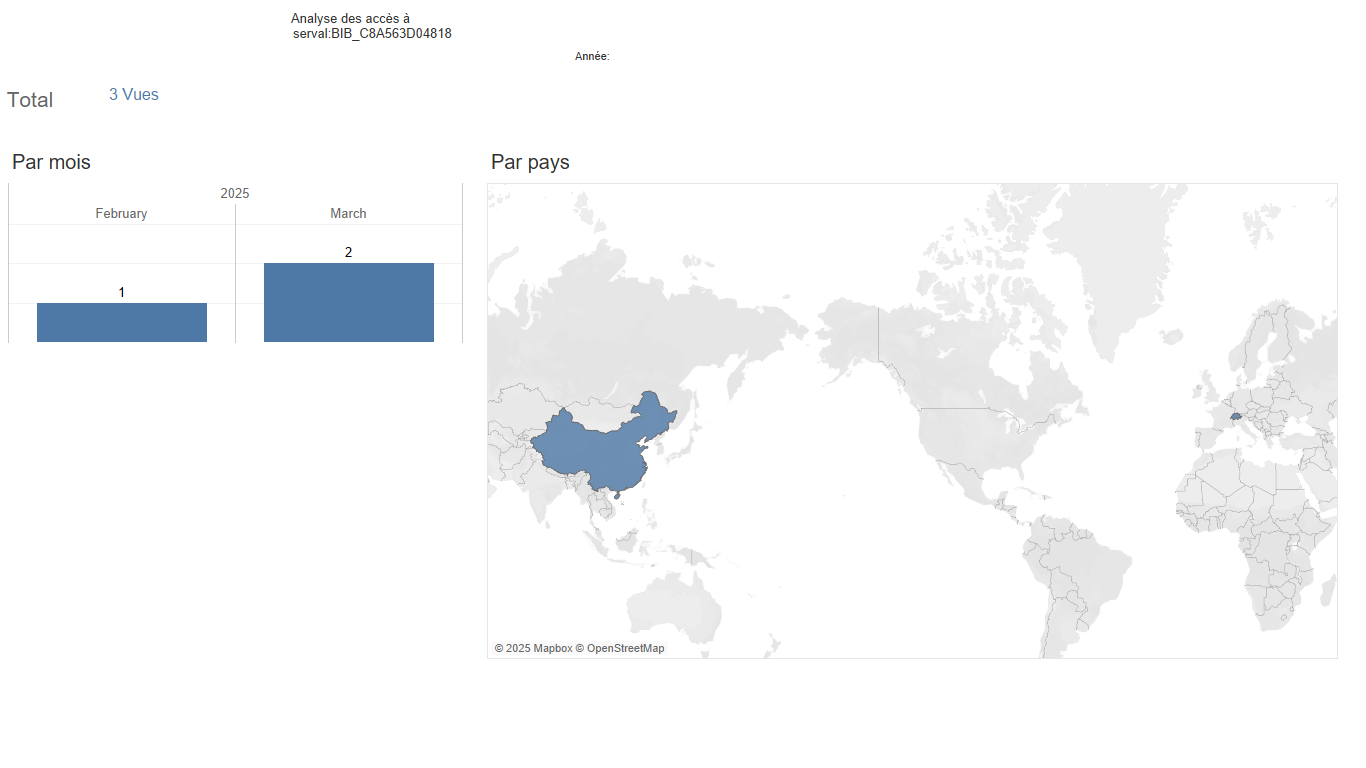Click the 'Année:' filter label
Image resolution: width=1366 pixels, height=768 pixels.
click(x=592, y=57)
